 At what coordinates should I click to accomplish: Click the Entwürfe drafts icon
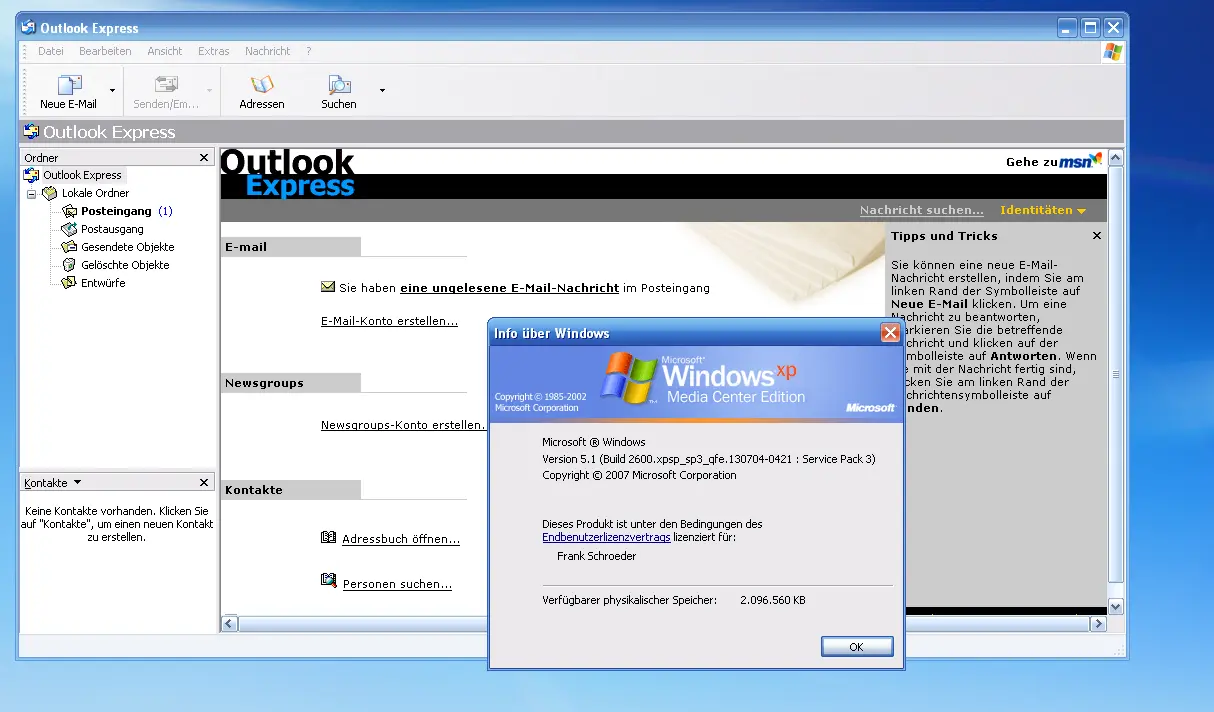click(69, 283)
